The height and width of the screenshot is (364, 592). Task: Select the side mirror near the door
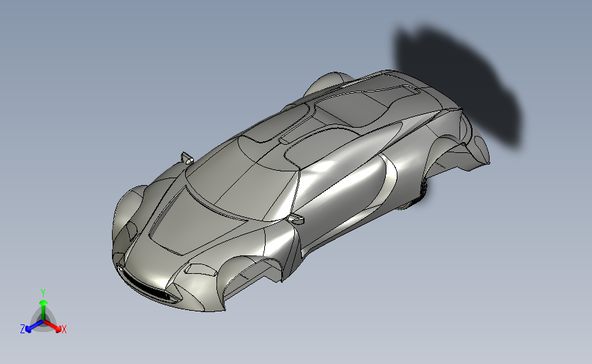click(x=296, y=219)
